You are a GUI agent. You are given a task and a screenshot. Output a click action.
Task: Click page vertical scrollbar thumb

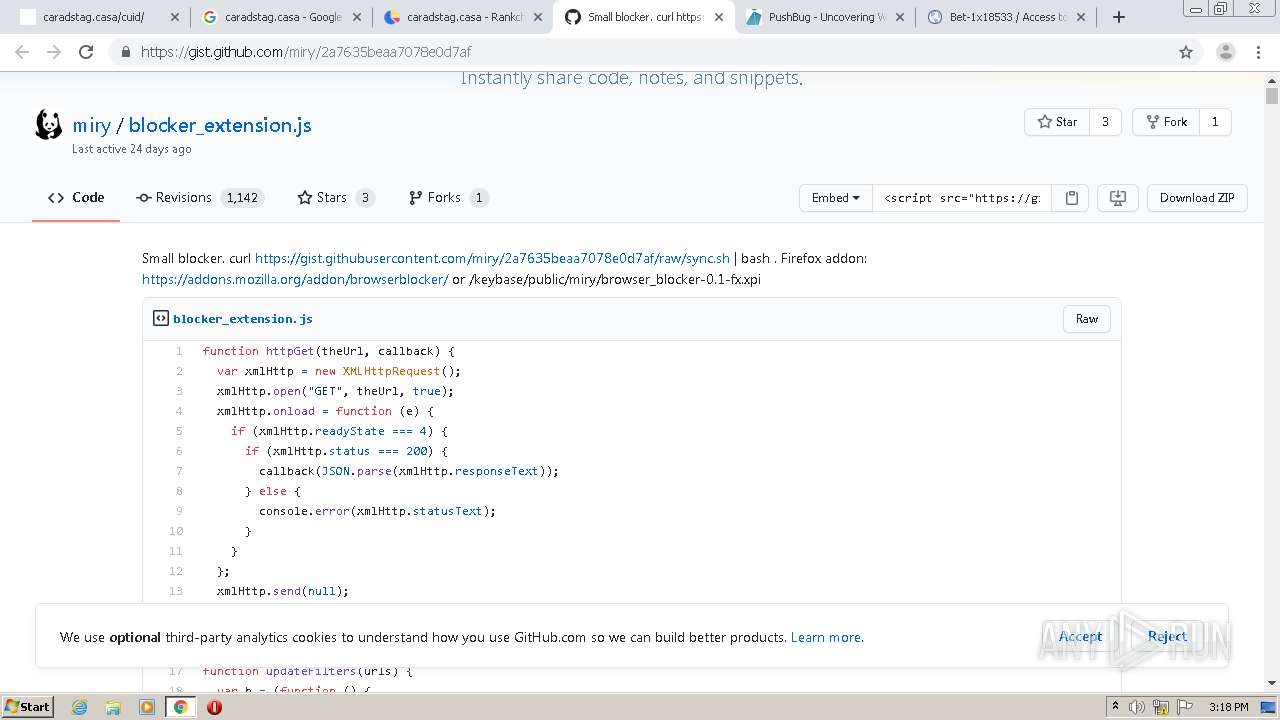point(1272,96)
